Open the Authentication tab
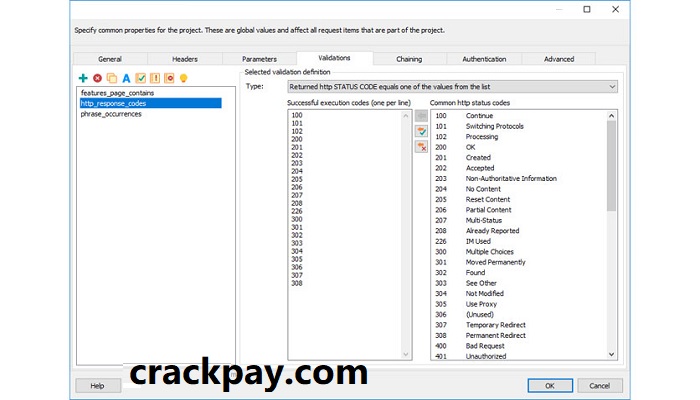The width and height of the screenshot is (700, 400). click(484, 59)
